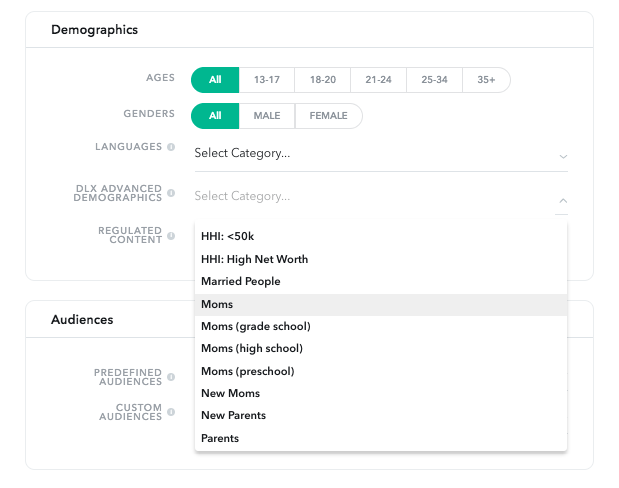This screenshot has height=488, width=619.
Task: Click the Regulated Content info icon
Action: (171, 236)
